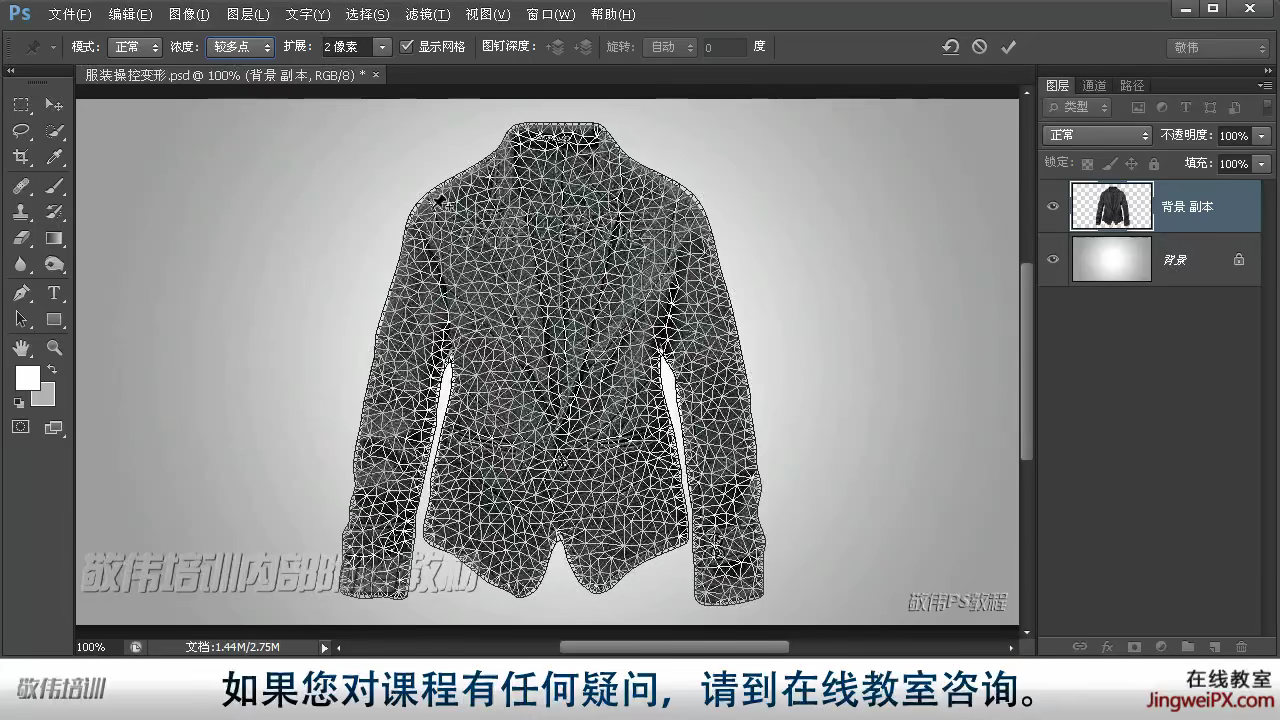Viewport: 1280px width, 720px height.
Task: Select the Lasso tool
Action: tap(21, 131)
